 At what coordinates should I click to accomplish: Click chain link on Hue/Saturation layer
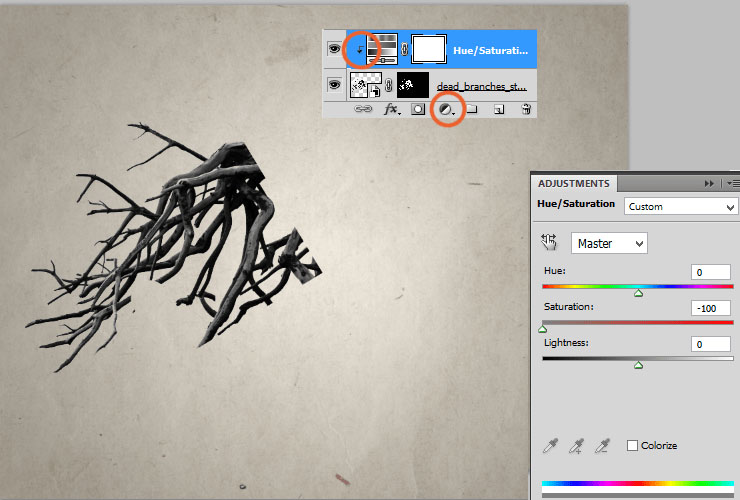404,49
